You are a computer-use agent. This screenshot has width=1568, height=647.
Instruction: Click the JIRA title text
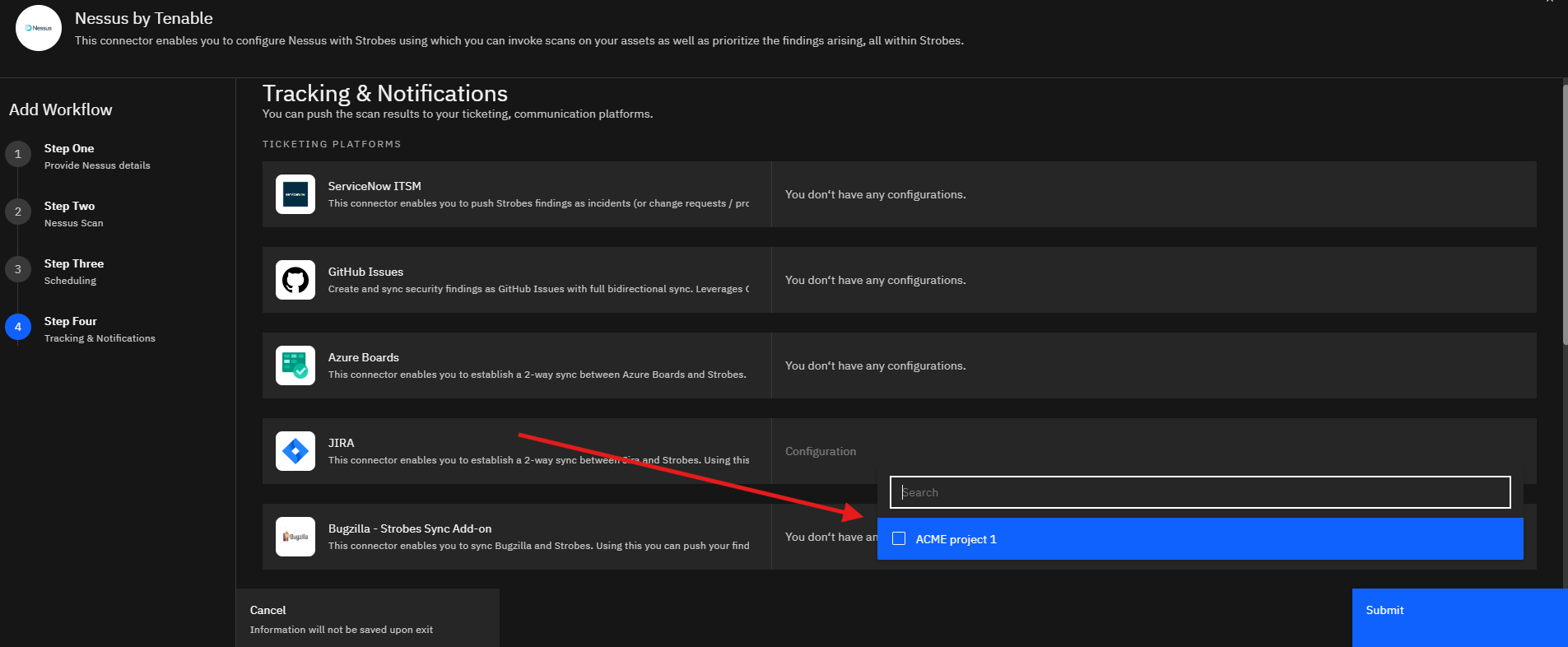341,443
